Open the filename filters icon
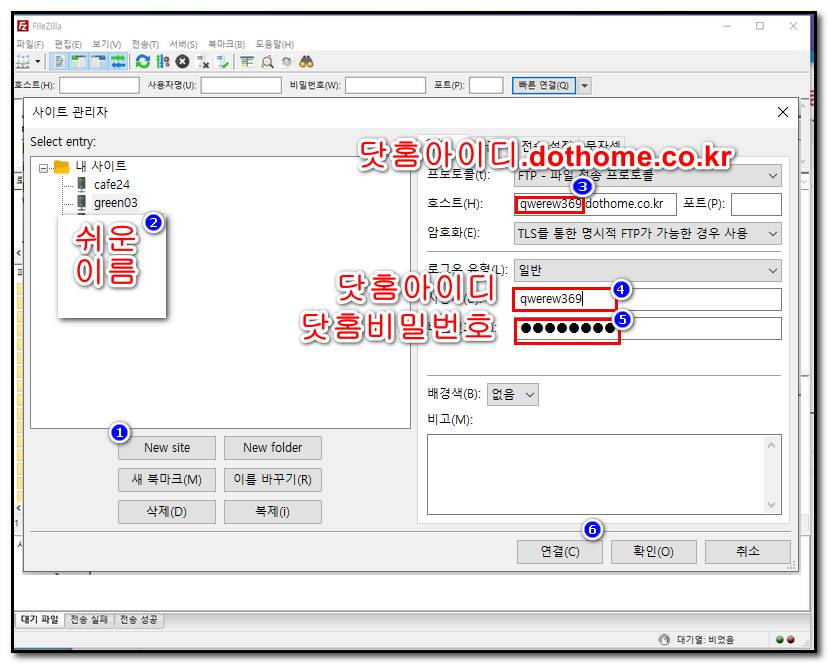Image resolution: width=829 pixels, height=665 pixels. (x=247, y=62)
